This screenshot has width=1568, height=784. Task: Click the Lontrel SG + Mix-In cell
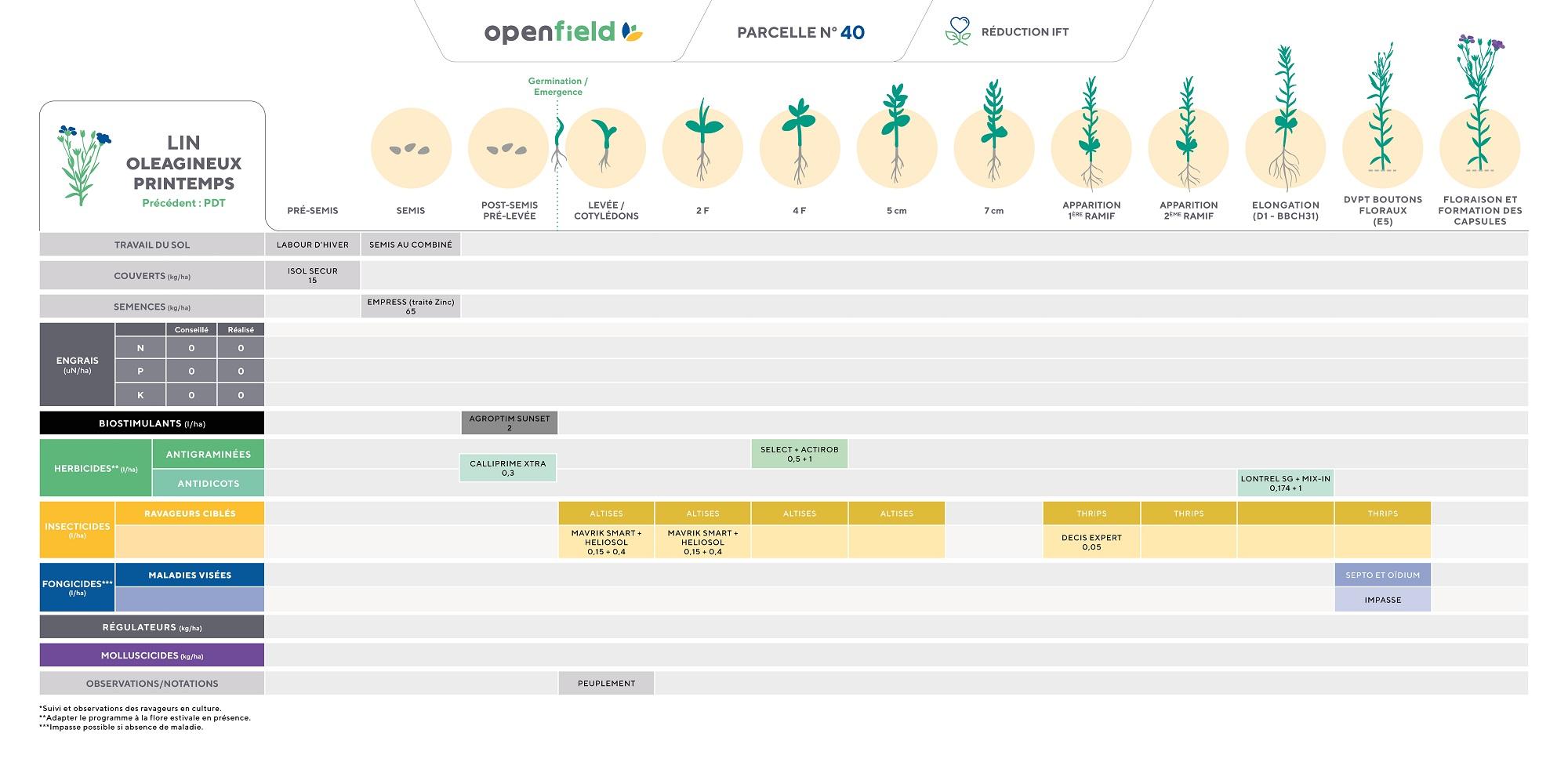click(1285, 483)
